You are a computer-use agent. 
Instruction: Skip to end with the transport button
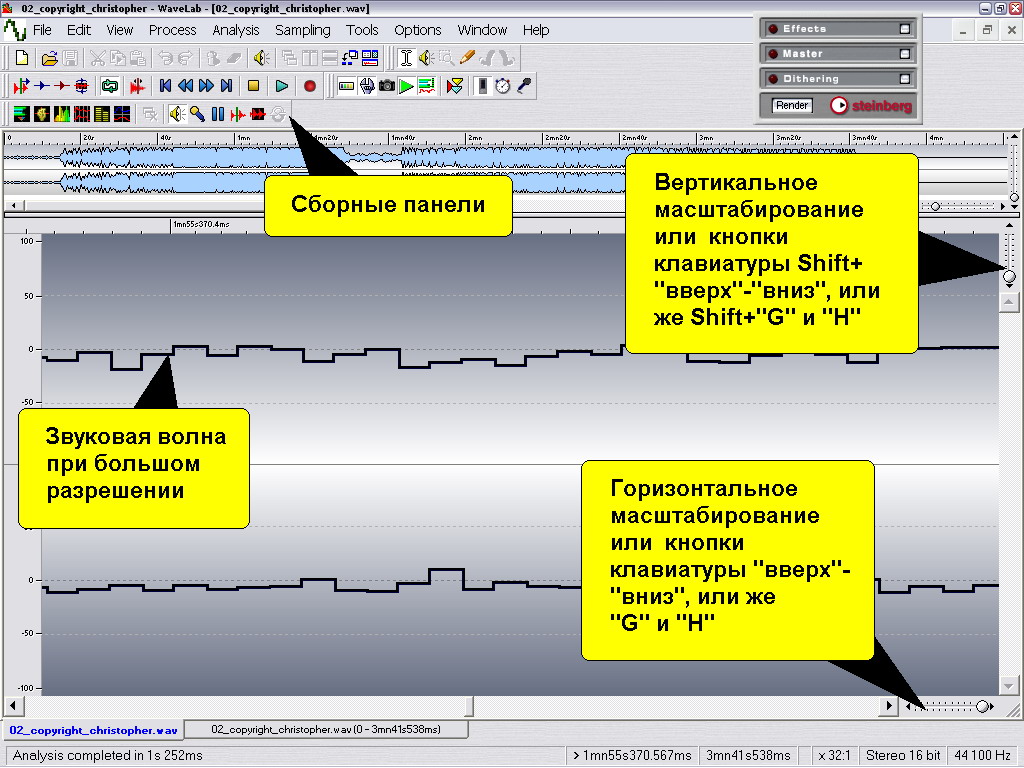tap(227, 86)
